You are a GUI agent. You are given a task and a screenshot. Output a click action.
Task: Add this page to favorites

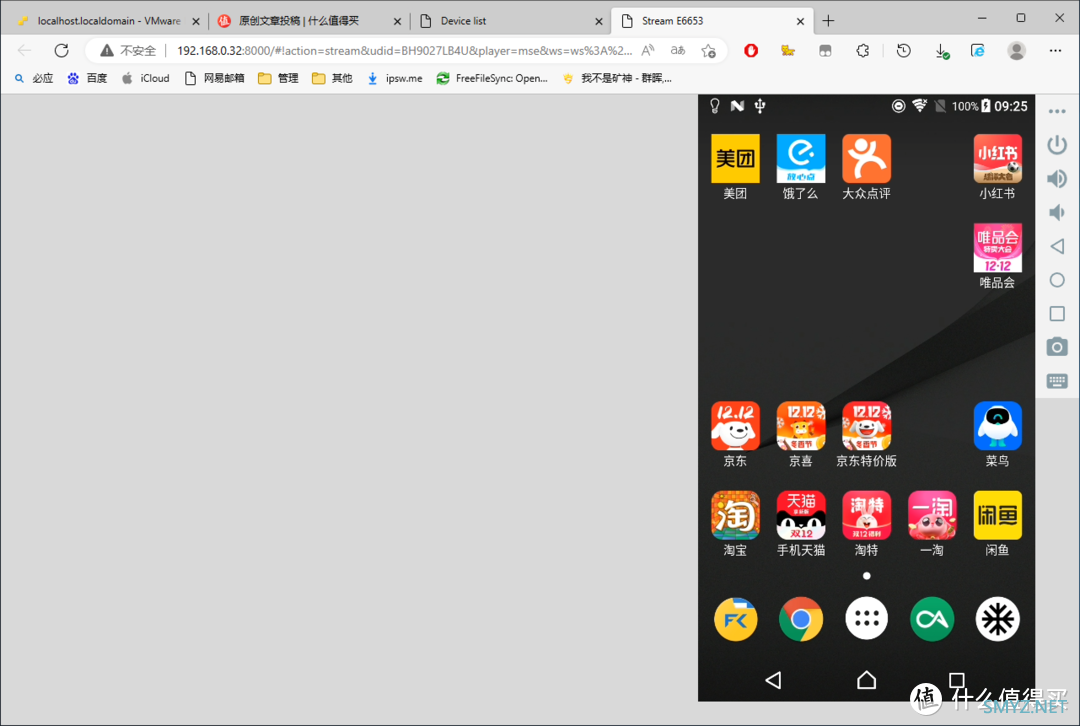pyautogui.click(x=708, y=50)
